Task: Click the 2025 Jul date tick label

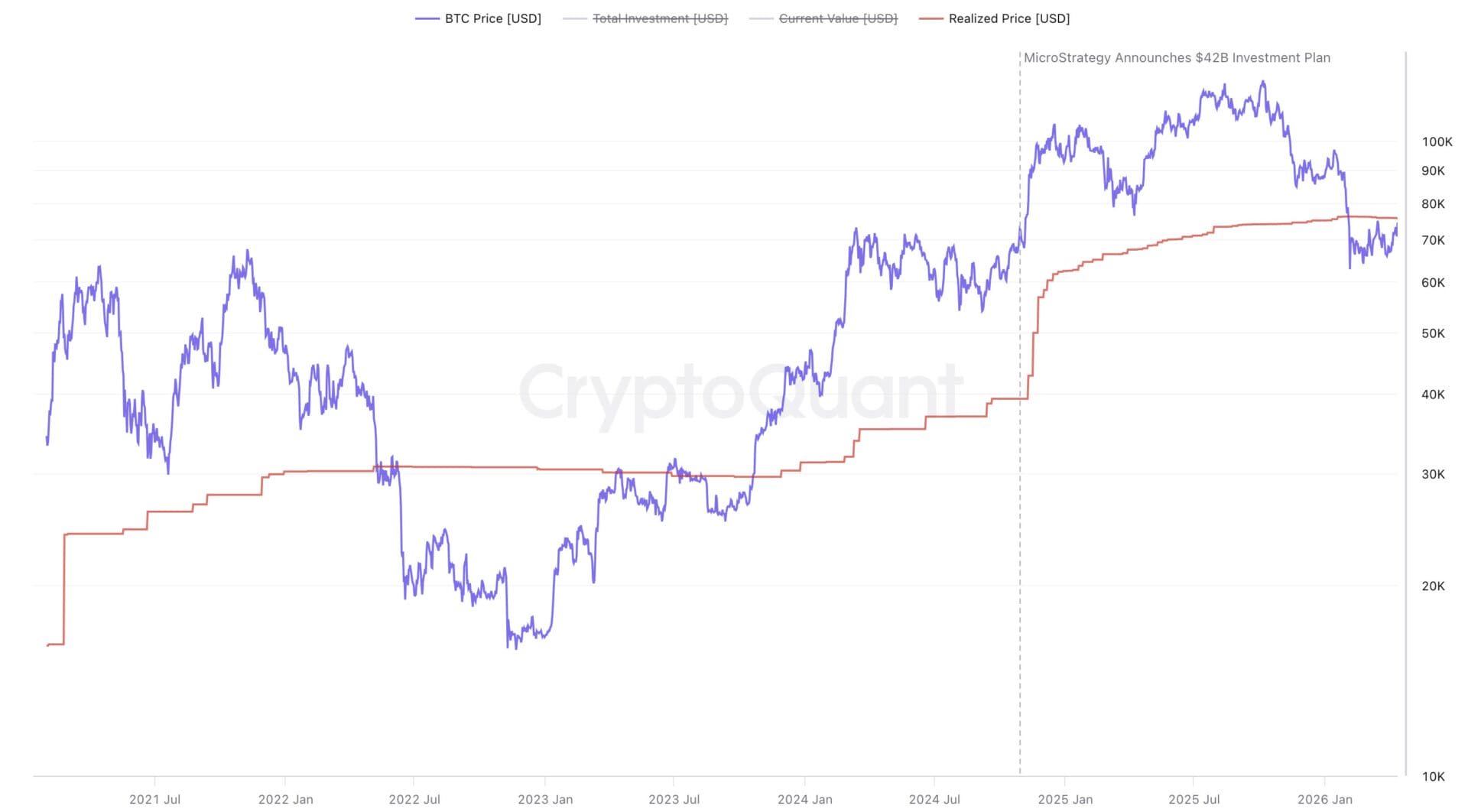Action: (1194, 799)
